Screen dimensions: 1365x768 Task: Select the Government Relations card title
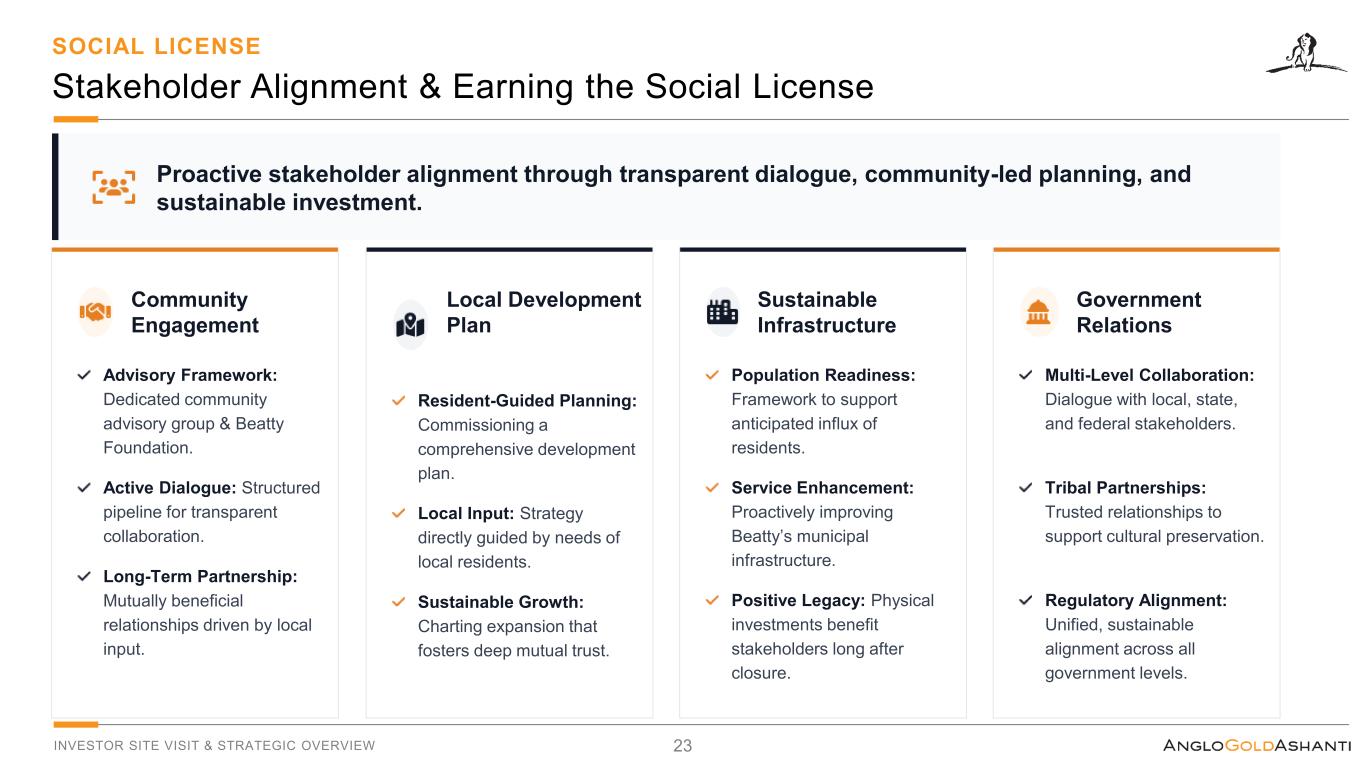click(x=1138, y=312)
